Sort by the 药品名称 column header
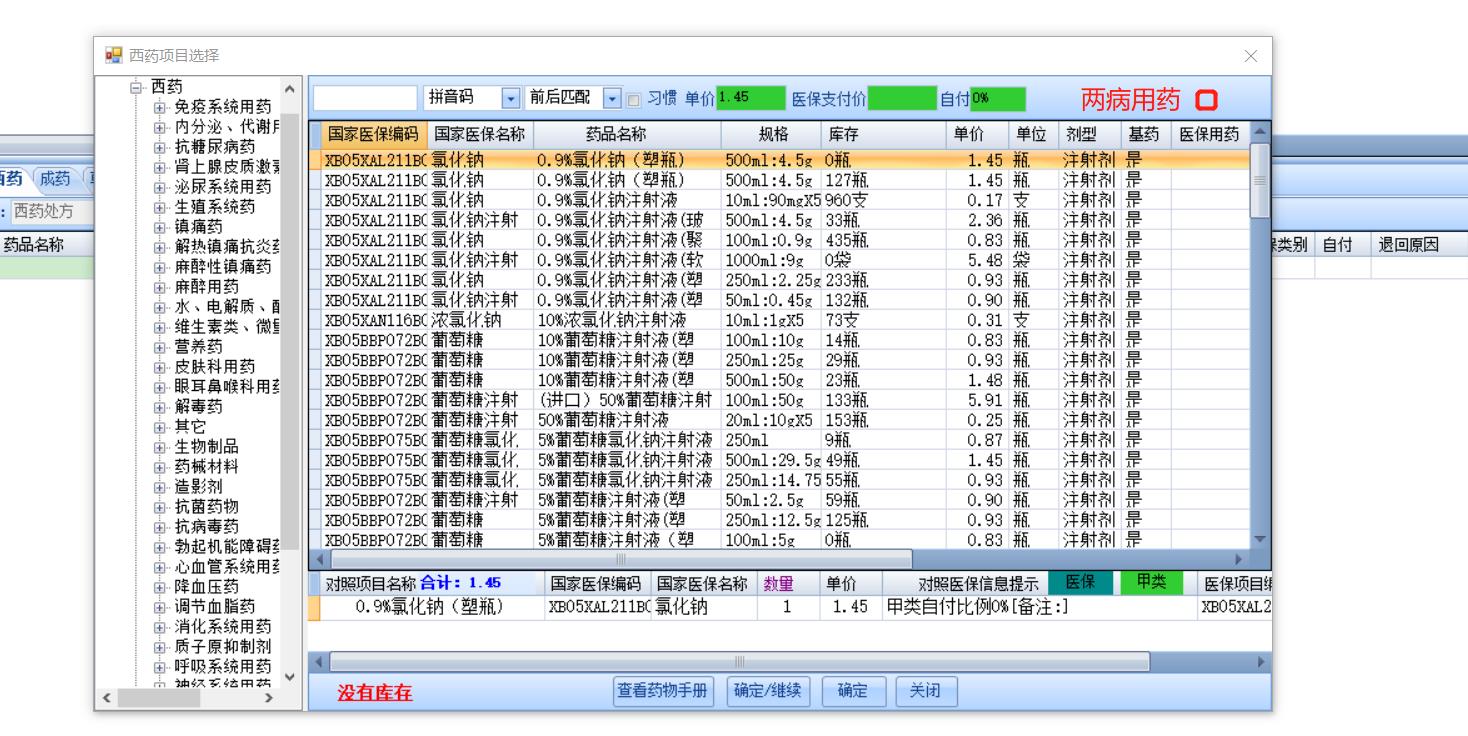This screenshot has width=1468, height=736. click(626, 135)
